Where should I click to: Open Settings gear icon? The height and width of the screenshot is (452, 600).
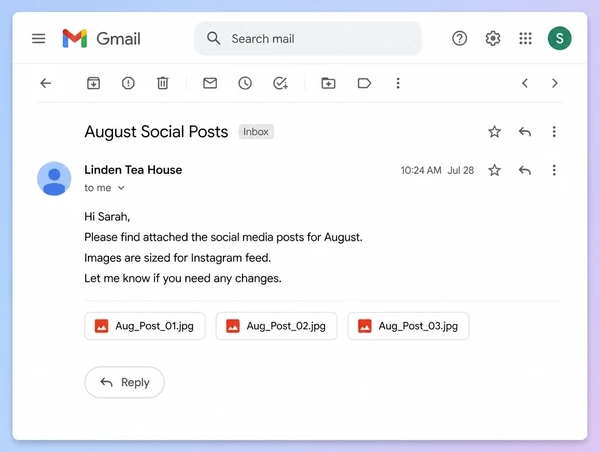click(x=493, y=38)
